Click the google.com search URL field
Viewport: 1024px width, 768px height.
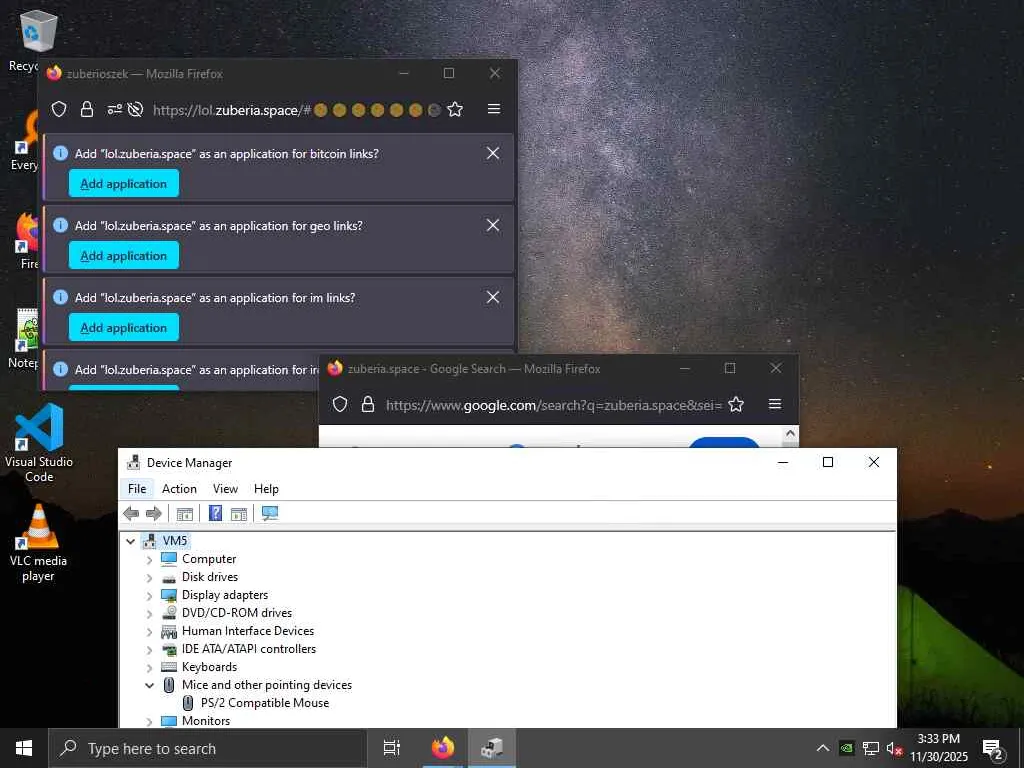[x=554, y=405]
